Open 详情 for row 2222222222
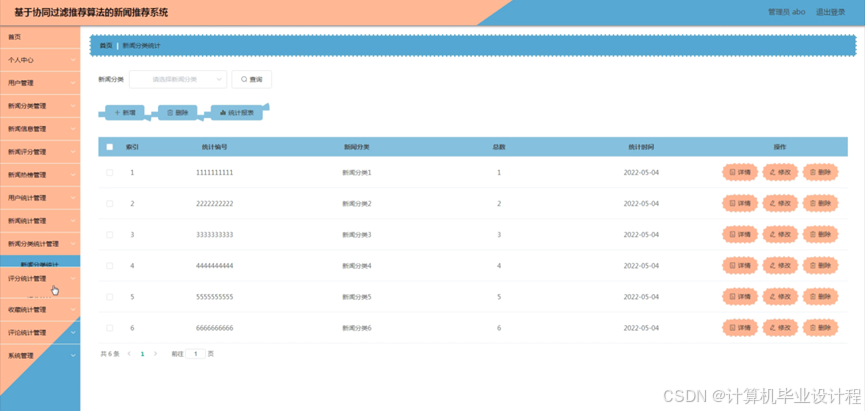The width and height of the screenshot is (865, 411). 740,204
